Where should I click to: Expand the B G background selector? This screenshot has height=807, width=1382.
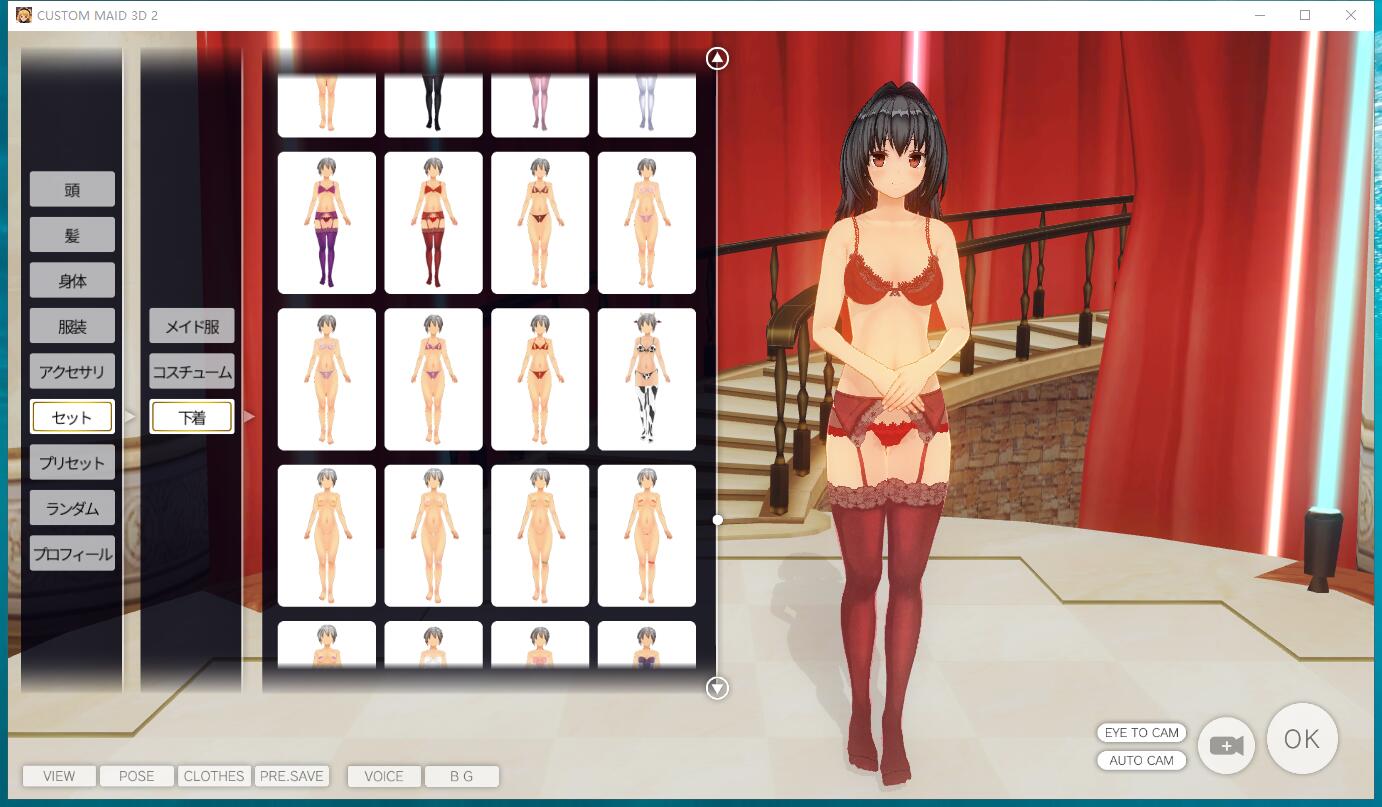click(461, 776)
